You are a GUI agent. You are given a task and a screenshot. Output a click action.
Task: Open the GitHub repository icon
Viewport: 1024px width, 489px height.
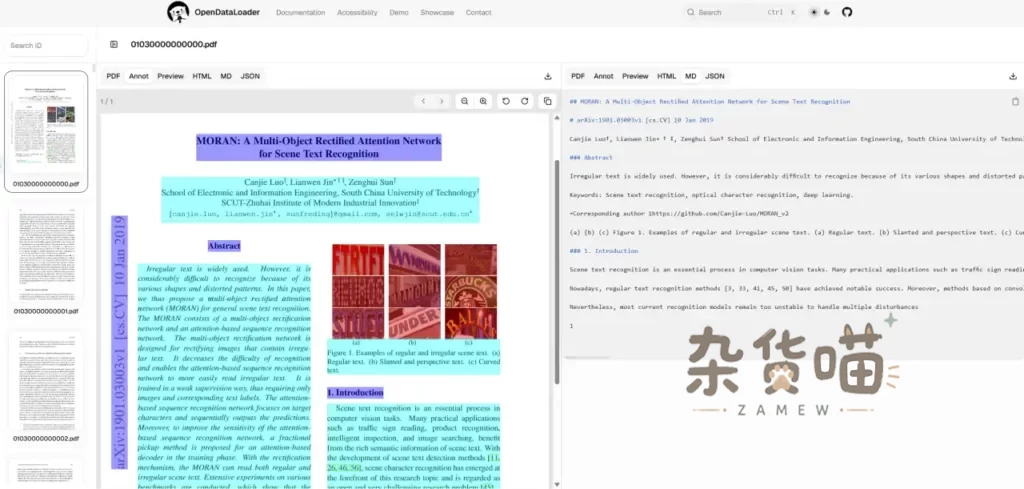(847, 12)
